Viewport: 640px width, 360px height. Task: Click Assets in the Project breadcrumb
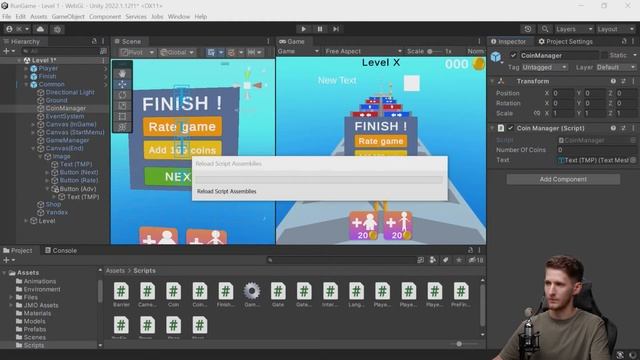click(x=115, y=271)
